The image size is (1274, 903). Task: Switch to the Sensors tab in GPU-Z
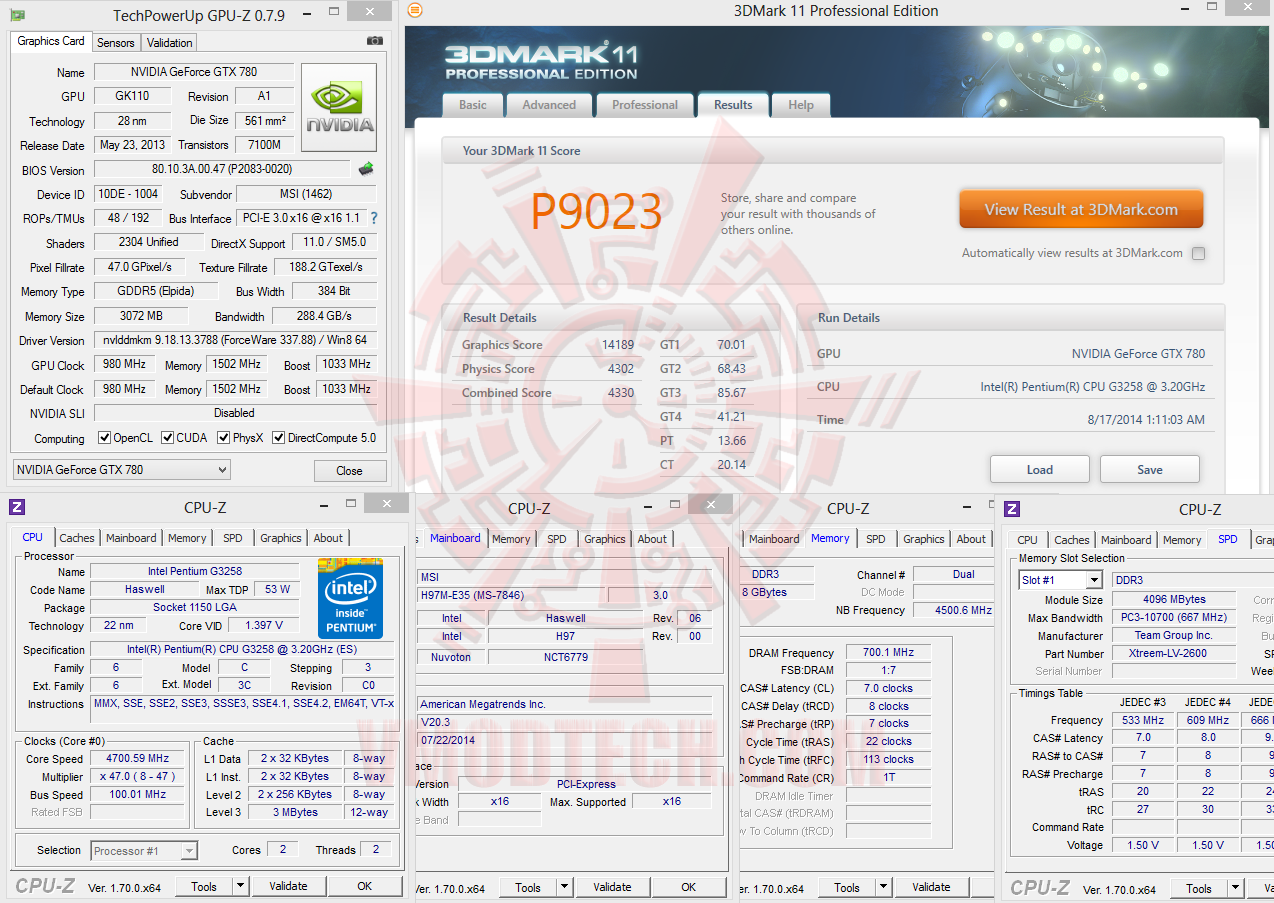coord(116,43)
